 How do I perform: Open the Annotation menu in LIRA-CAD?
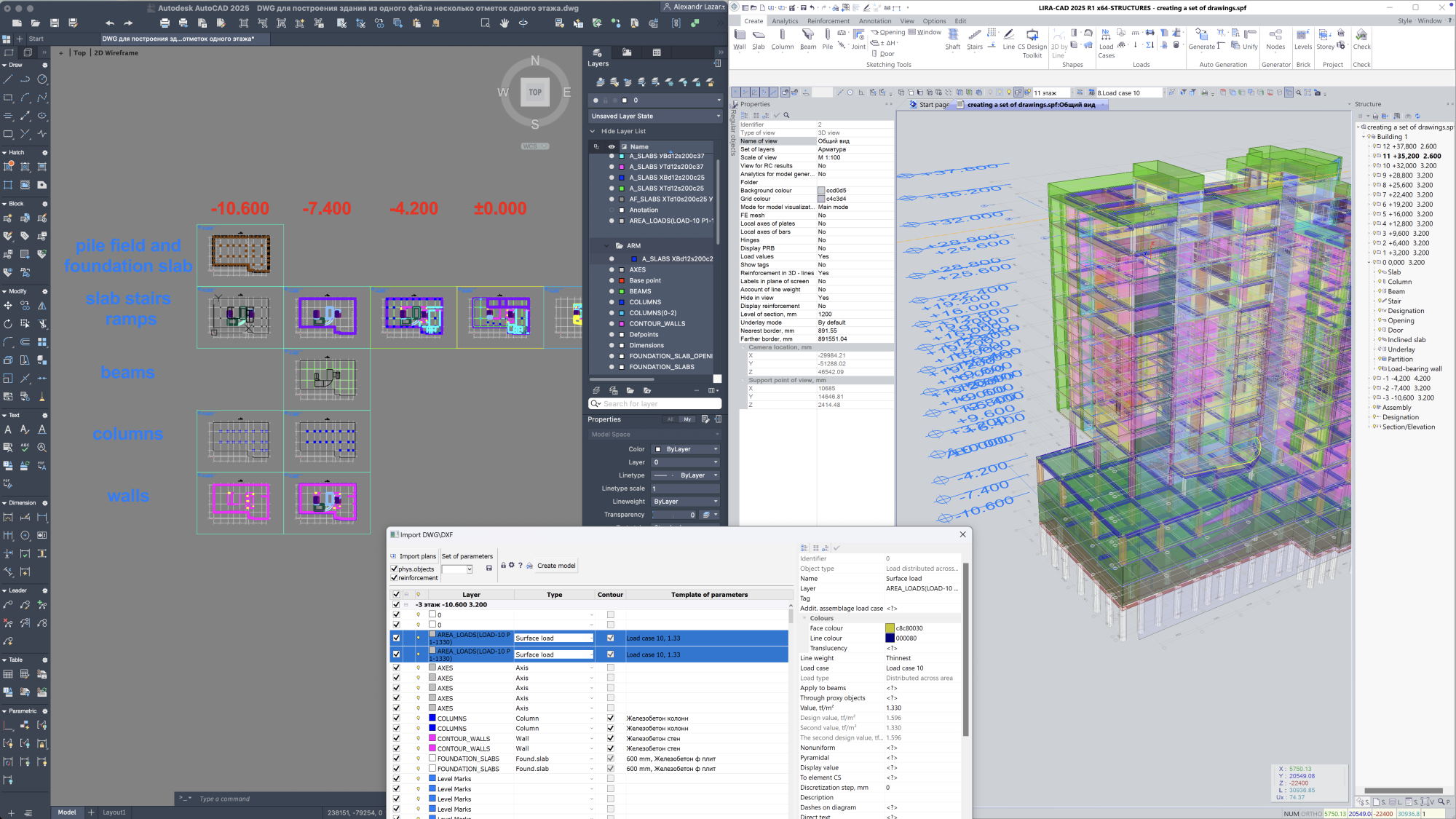(876, 20)
